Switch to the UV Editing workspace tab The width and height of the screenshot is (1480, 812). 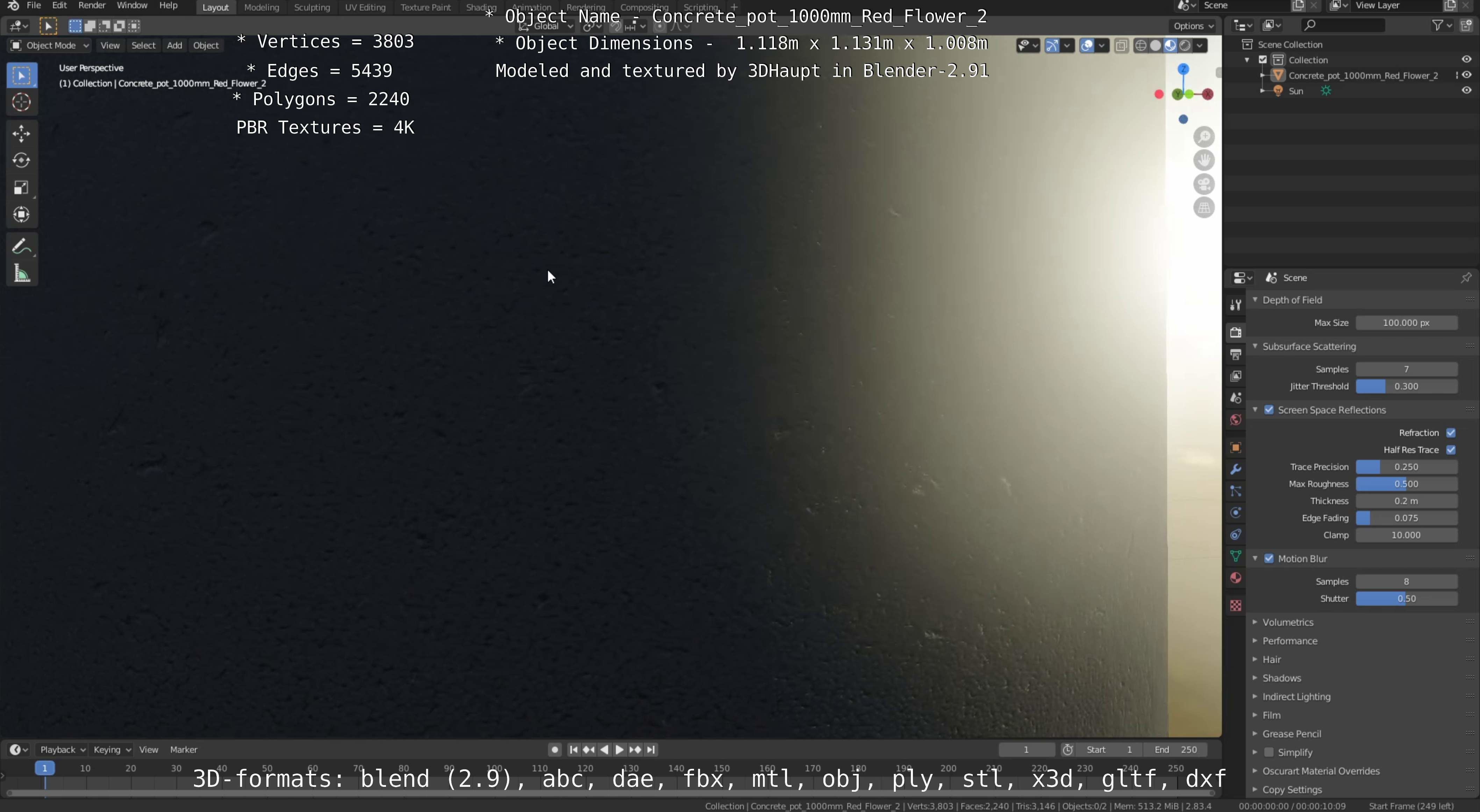(365, 7)
